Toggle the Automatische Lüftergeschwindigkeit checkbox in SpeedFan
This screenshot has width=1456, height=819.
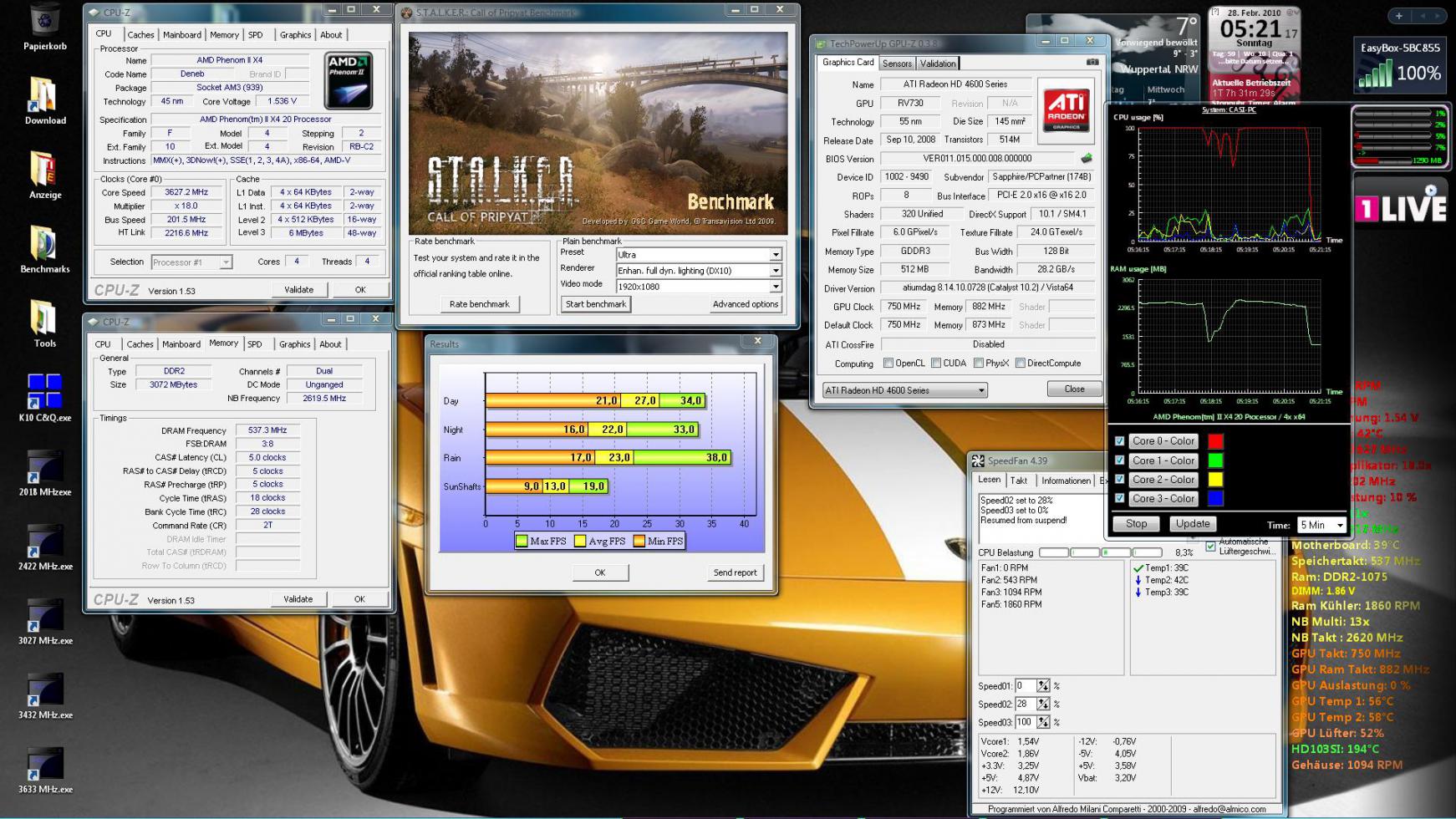tap(1210, 547)
